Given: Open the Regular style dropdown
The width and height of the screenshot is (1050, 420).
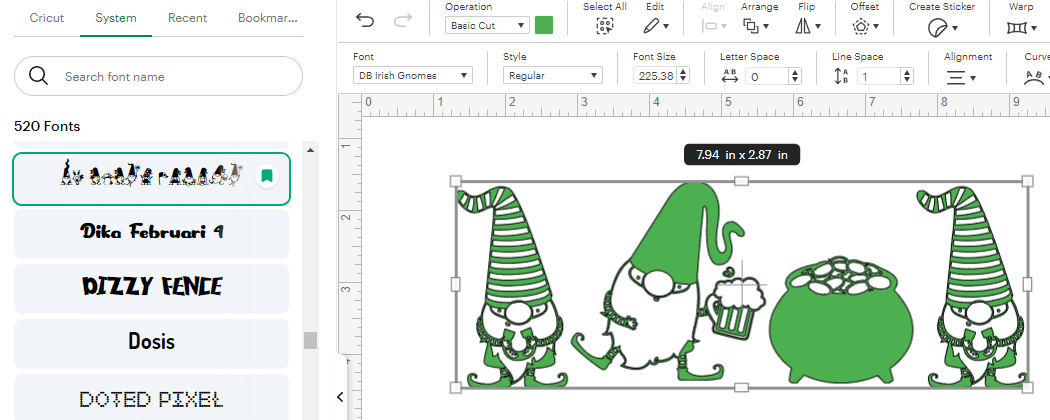Looking at the screenshot, I should pyautogui.click(x=552, y=75).
